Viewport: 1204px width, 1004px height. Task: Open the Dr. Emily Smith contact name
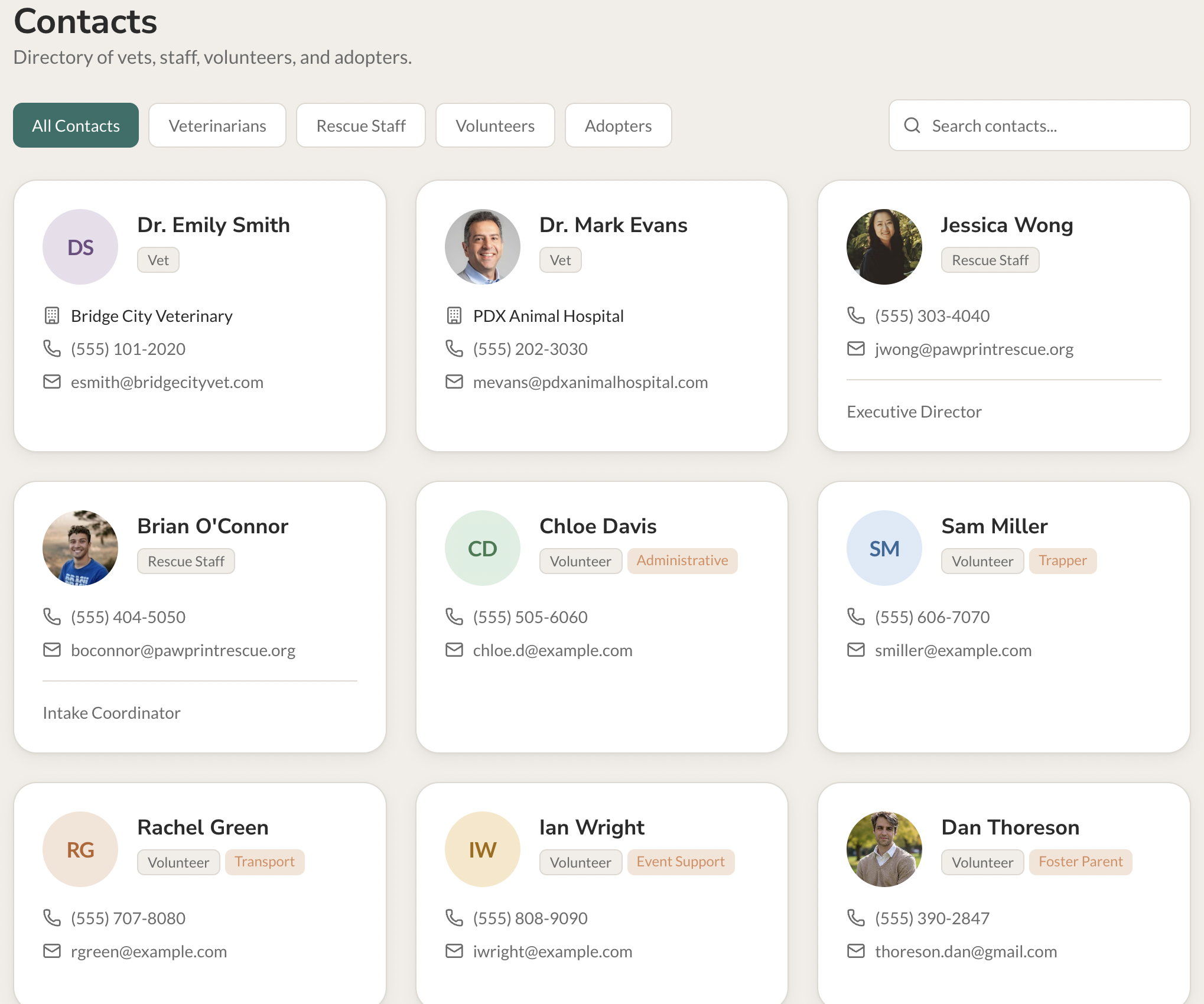[x=213, y=225]
